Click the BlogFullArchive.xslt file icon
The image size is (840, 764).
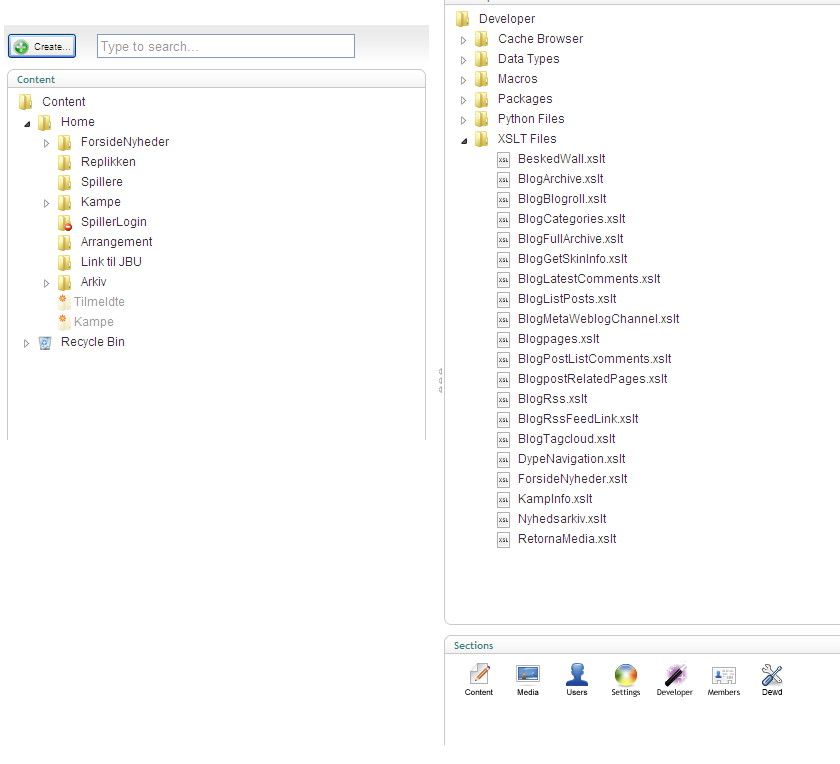click(x=503, y=239)
